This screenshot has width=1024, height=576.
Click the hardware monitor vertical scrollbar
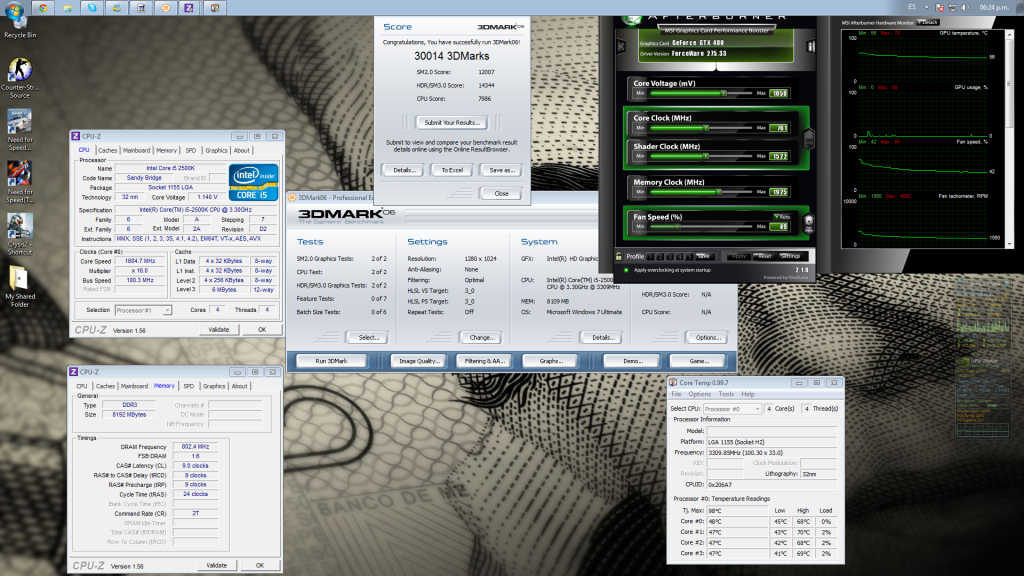pyautogui.click(x=1010, y=138)
